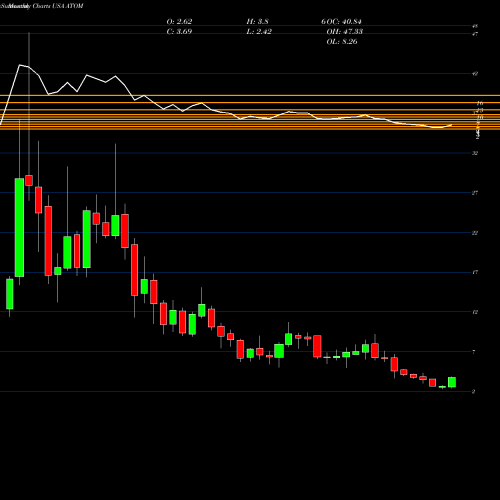500x500 pixels.
Task: Select the '6 OC: 40.84' reading
Action: click(341, 22)
